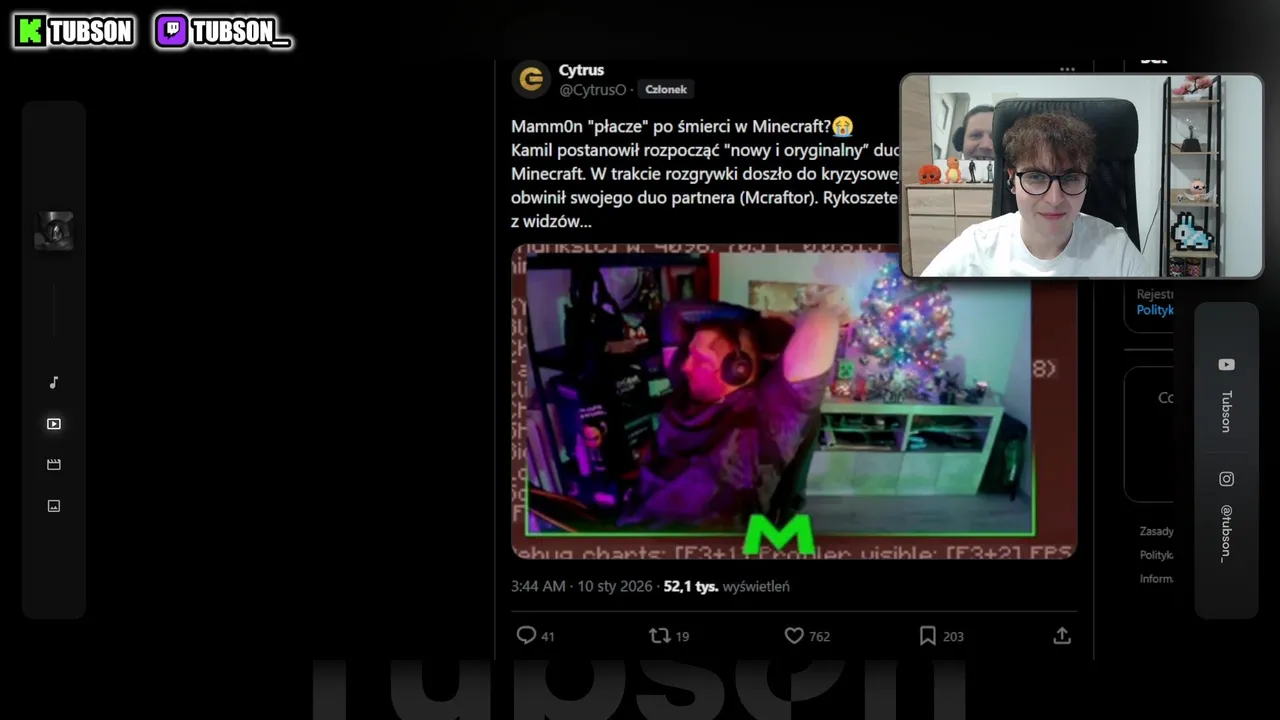
Task: Click the Polityk link in the right column
Action: [1155, 310]
